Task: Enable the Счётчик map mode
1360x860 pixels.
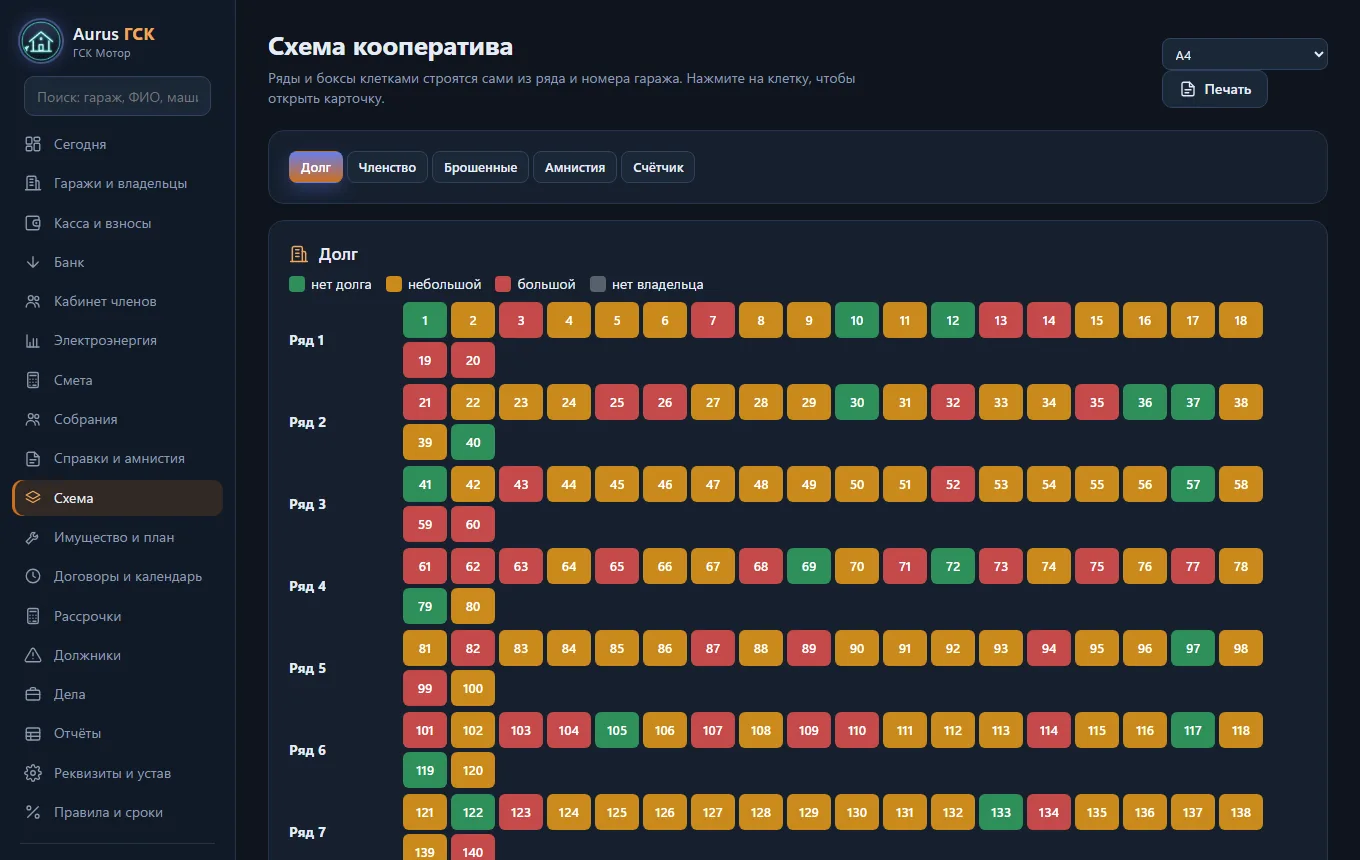Action: [658, 167]
